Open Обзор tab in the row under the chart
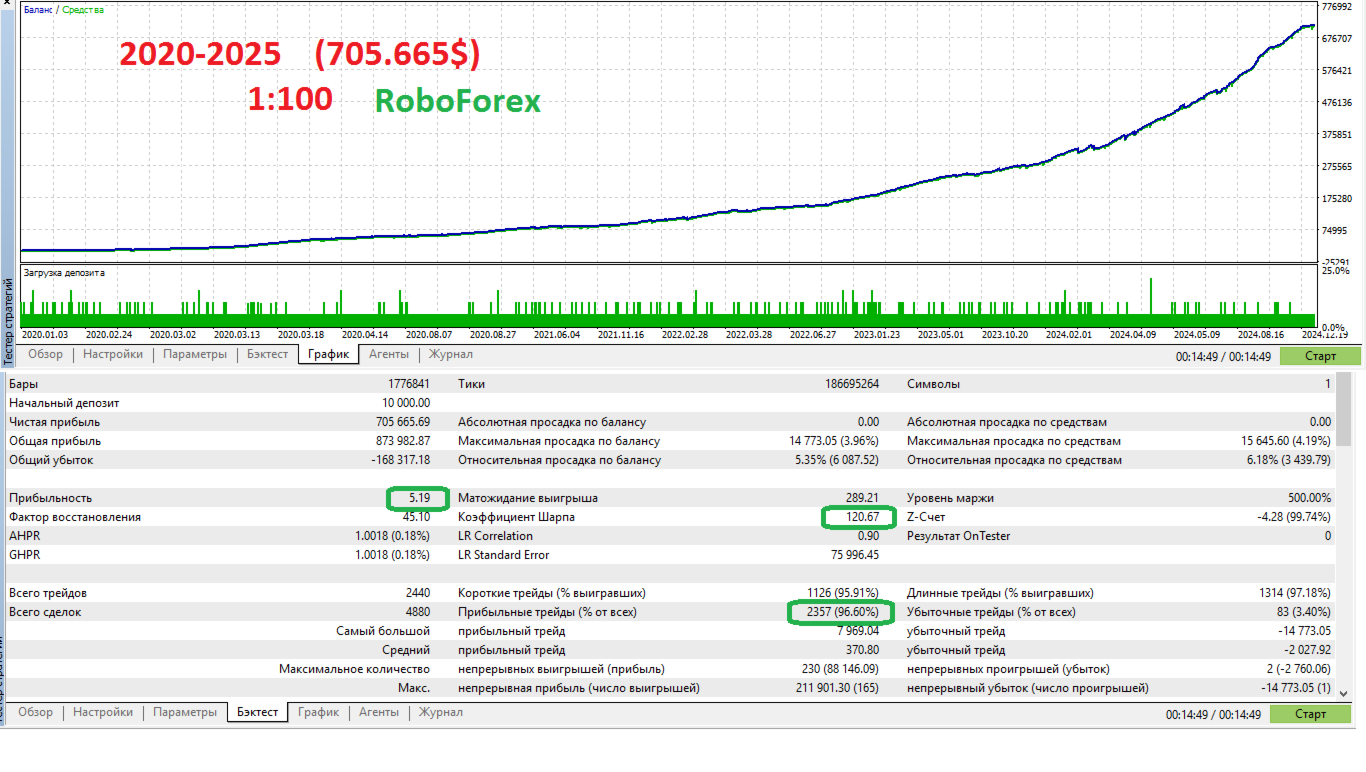This screenshot has width=1366, height=772. point(45,354)
